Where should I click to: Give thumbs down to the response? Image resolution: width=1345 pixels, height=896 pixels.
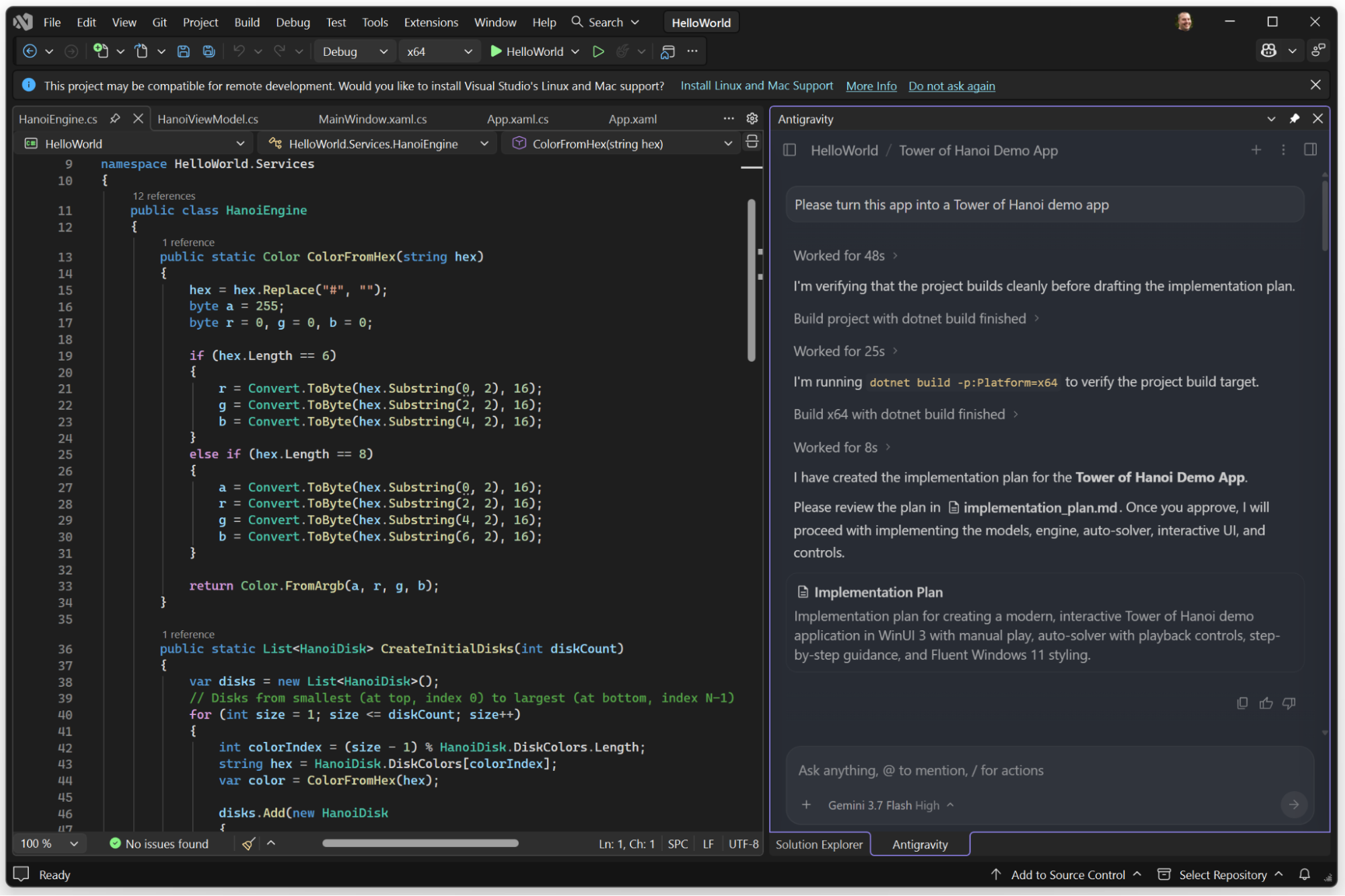tap(1289, 703)
